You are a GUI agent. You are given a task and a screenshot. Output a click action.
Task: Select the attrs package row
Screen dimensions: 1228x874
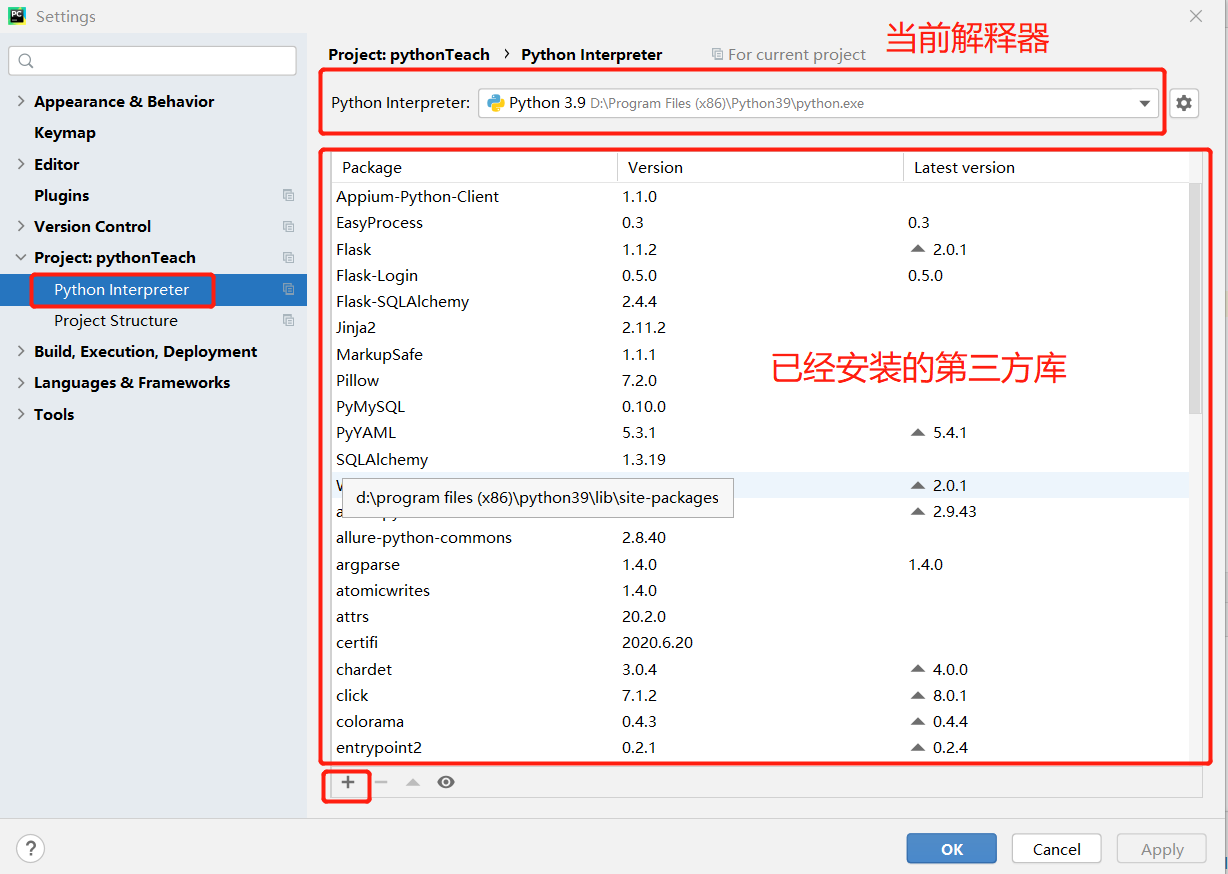click(x=760, y=616)
